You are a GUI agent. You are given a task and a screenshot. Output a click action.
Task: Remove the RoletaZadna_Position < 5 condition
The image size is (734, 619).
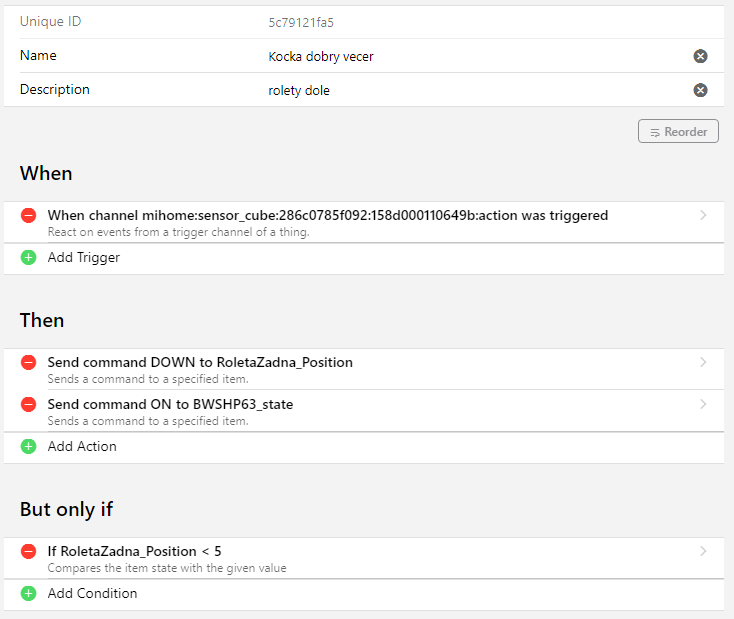[29, 551]
